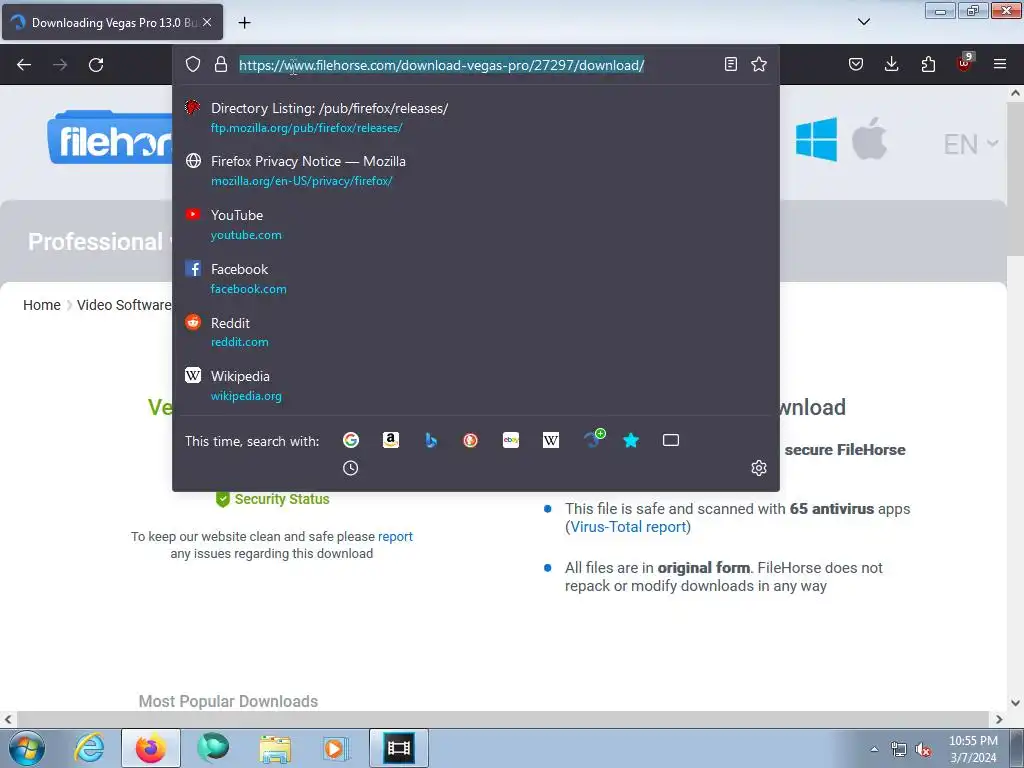
Task: Open the Virus-Total report link
Action: click(x=628, y=527)
